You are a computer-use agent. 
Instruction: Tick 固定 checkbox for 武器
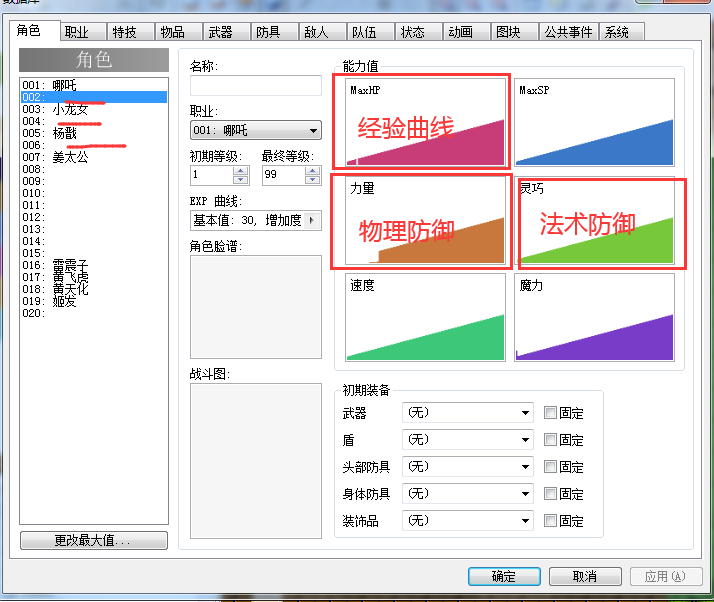coord(550,413)
